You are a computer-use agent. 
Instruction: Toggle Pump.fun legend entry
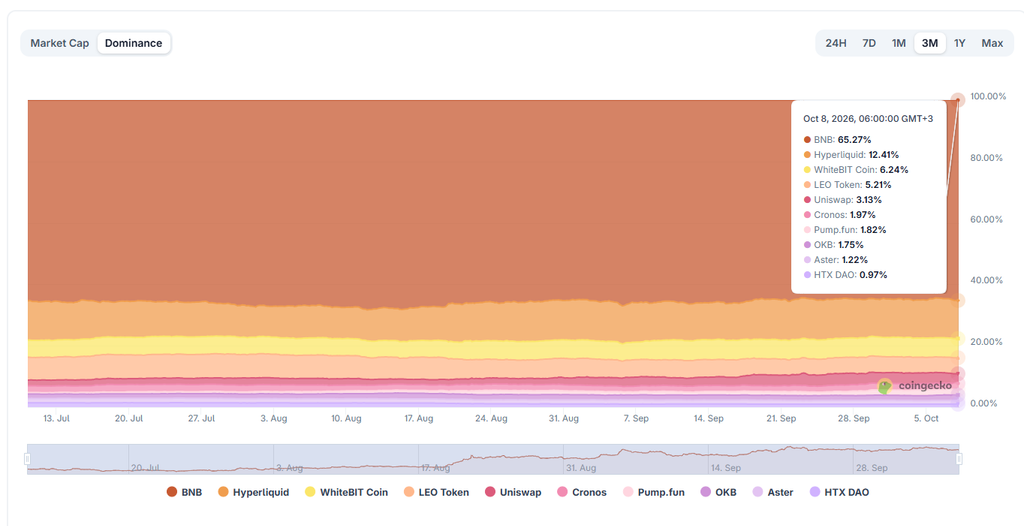(x=654, y=492)
